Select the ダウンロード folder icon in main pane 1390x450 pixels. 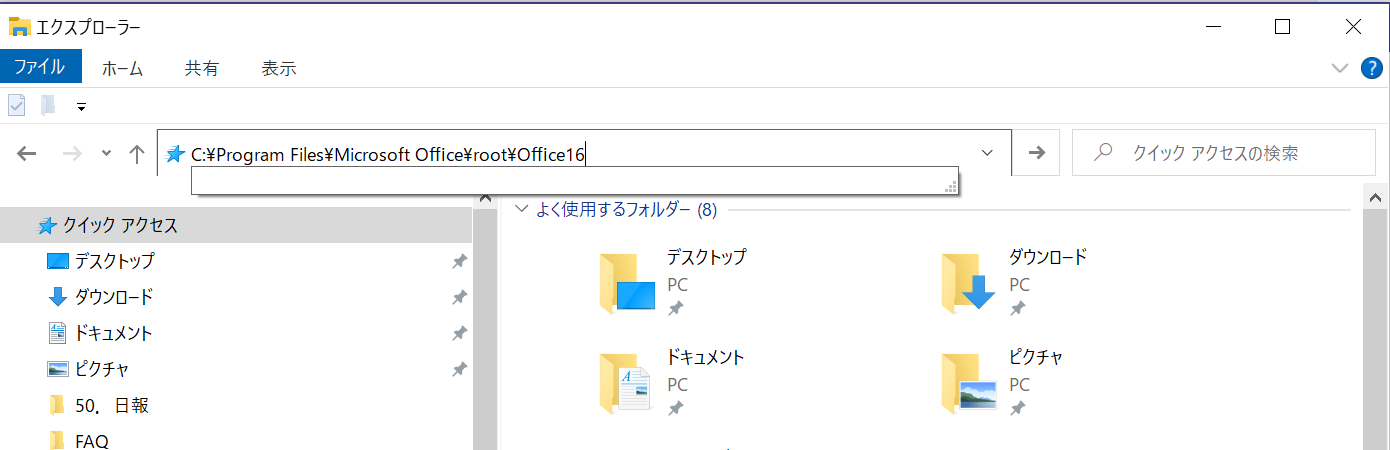click(x=969, y=283)
